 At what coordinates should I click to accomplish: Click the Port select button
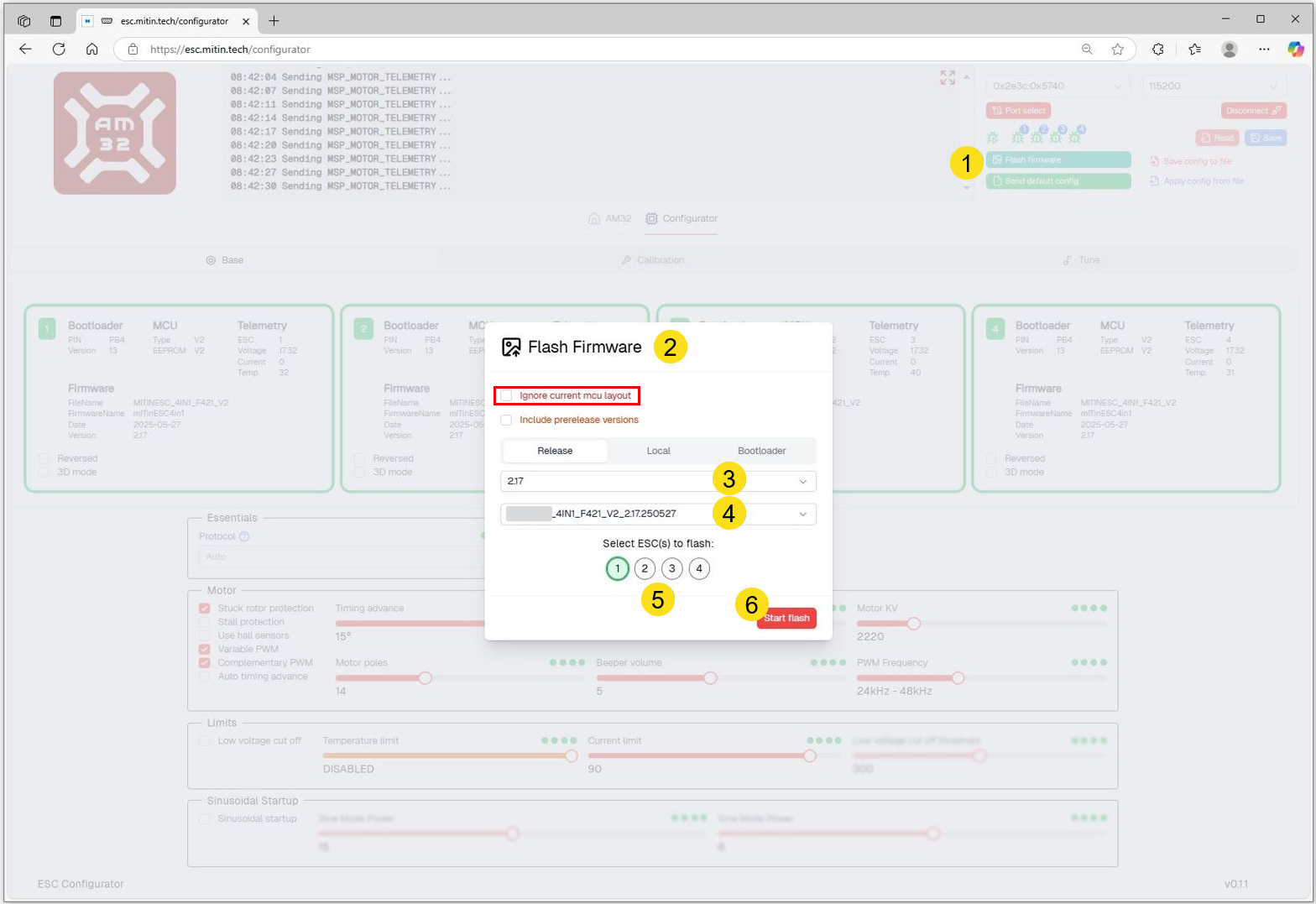click(x=1018, y=111)
